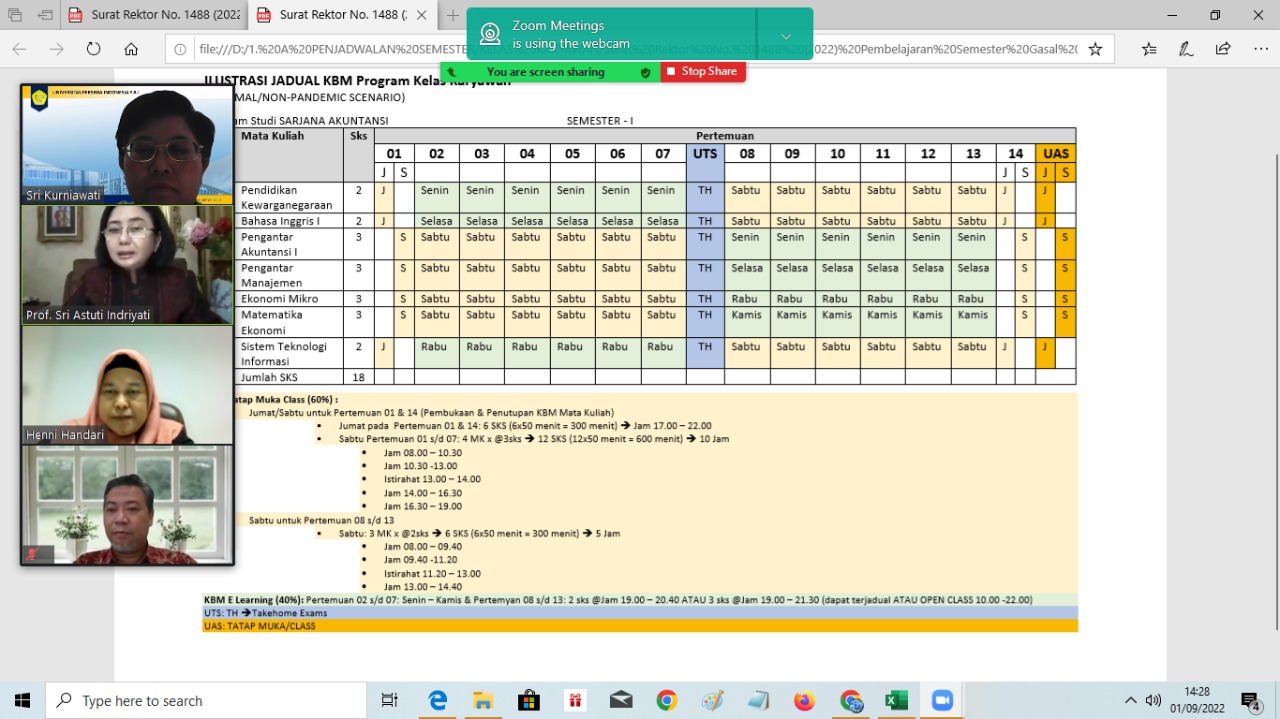
Task: Open the Edge favorites hub
Action: click(1149, 49)
